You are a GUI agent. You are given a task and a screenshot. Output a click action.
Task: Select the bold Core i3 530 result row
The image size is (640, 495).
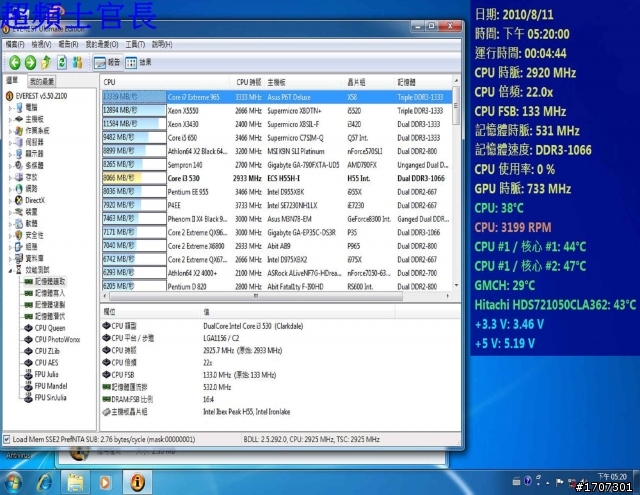click(x=277, y=178)
